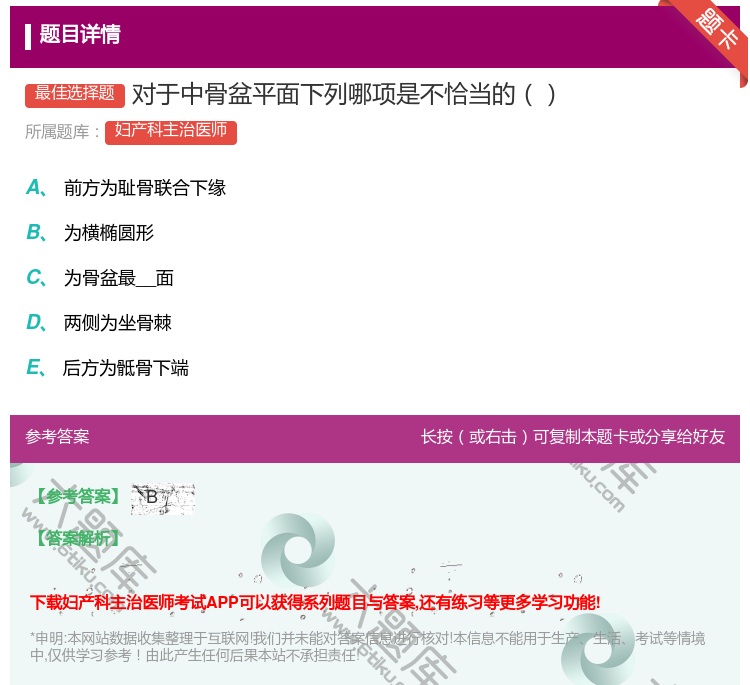The image size is (750, 685).
Task: Select option B 为横椭圆形
Action: click(x=90, y=233)
